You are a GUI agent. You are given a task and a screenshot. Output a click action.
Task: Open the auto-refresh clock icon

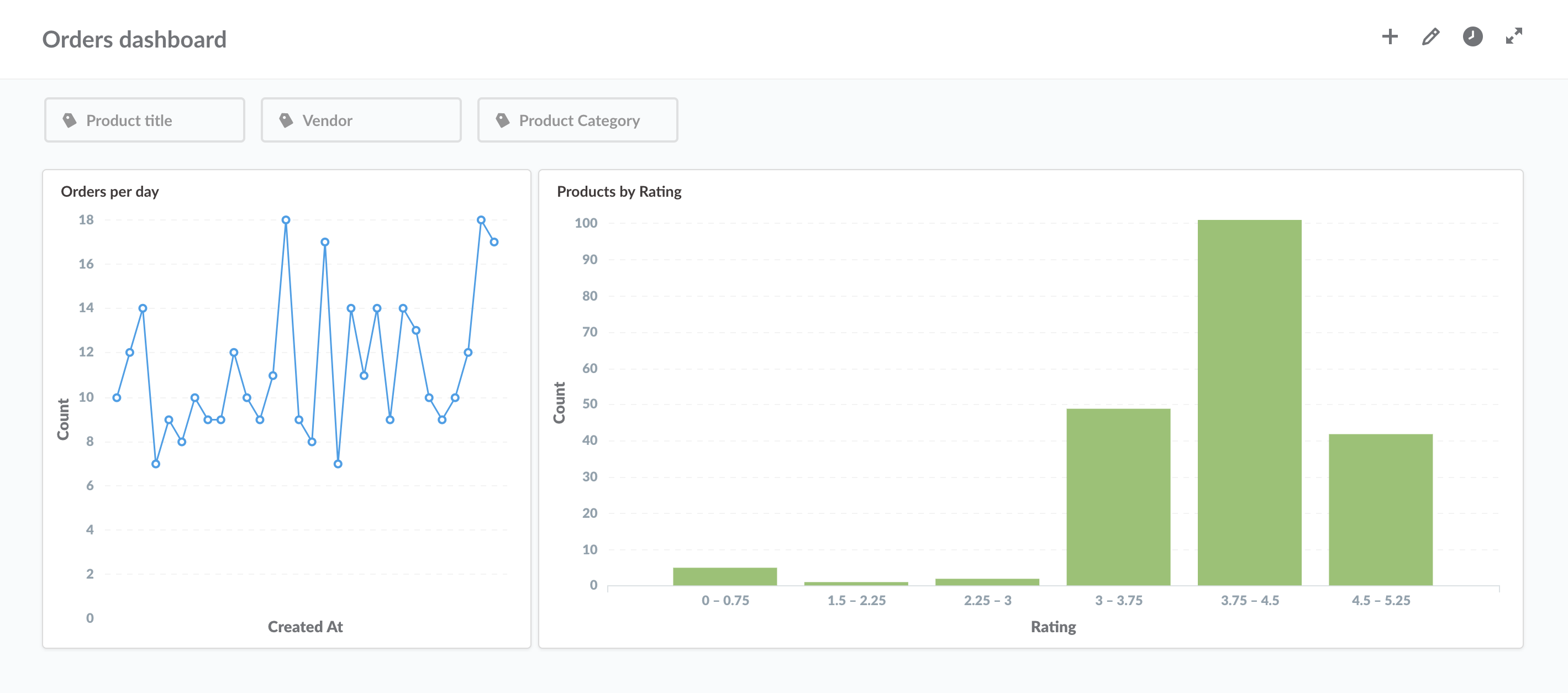[x=1472, y=37]
